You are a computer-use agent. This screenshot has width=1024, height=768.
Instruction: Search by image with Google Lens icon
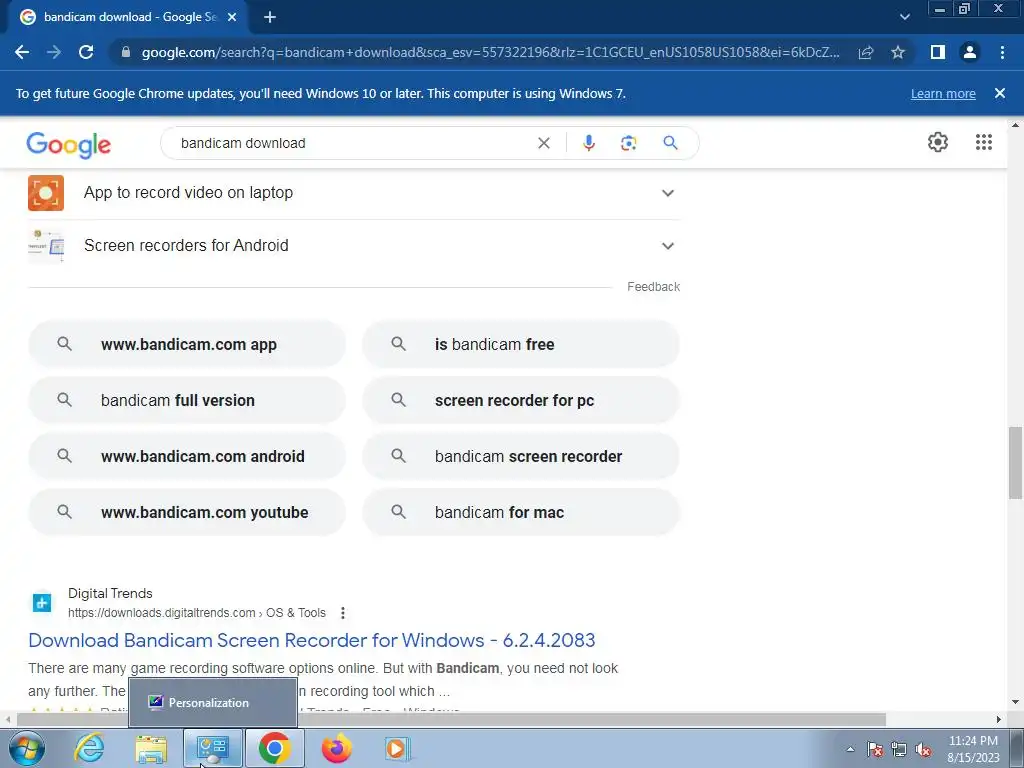pos(628,143)
